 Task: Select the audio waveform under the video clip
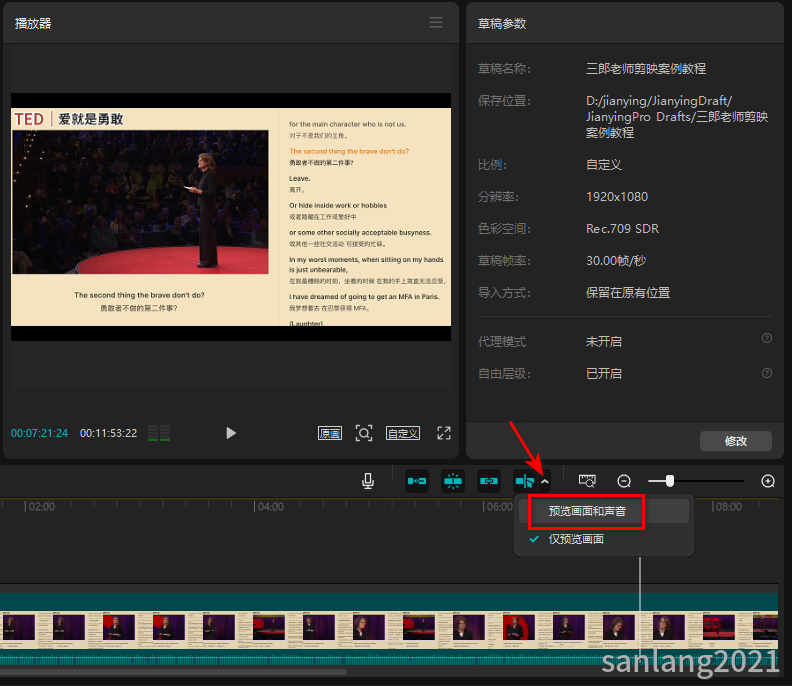pyautogui.click(x=389, y=658)
